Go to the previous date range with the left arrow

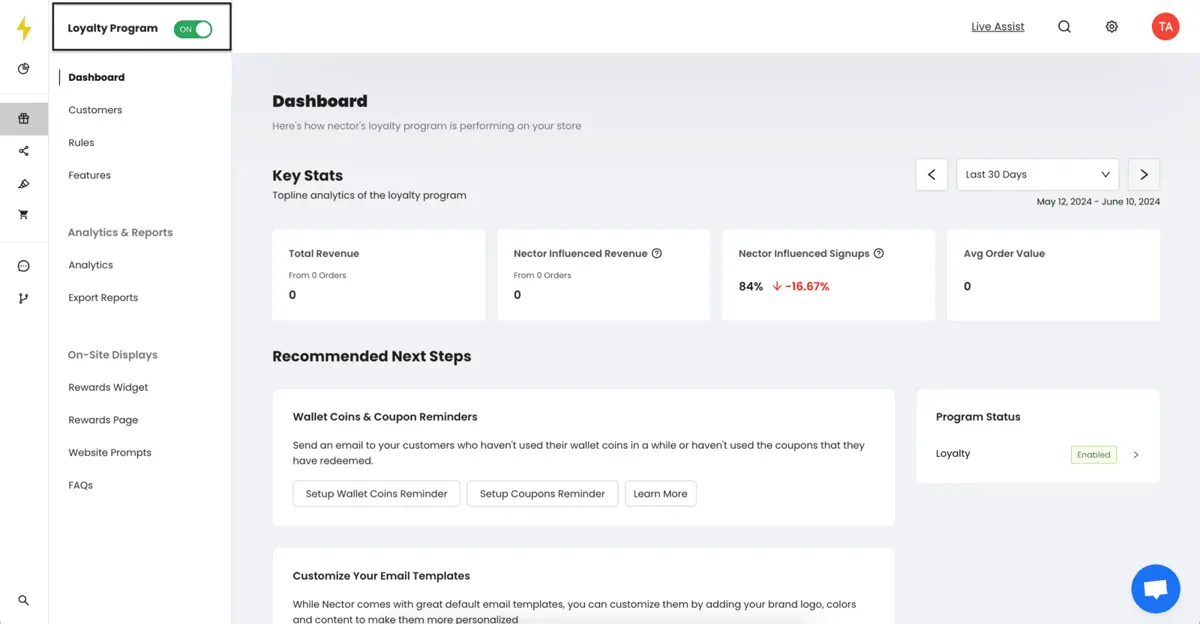(931, 174)
